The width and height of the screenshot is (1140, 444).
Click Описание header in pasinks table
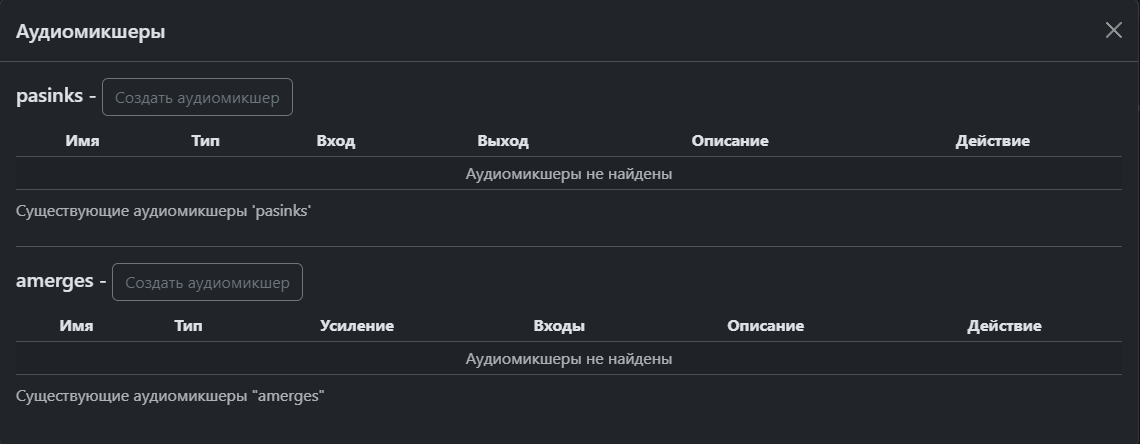[730, 141]
